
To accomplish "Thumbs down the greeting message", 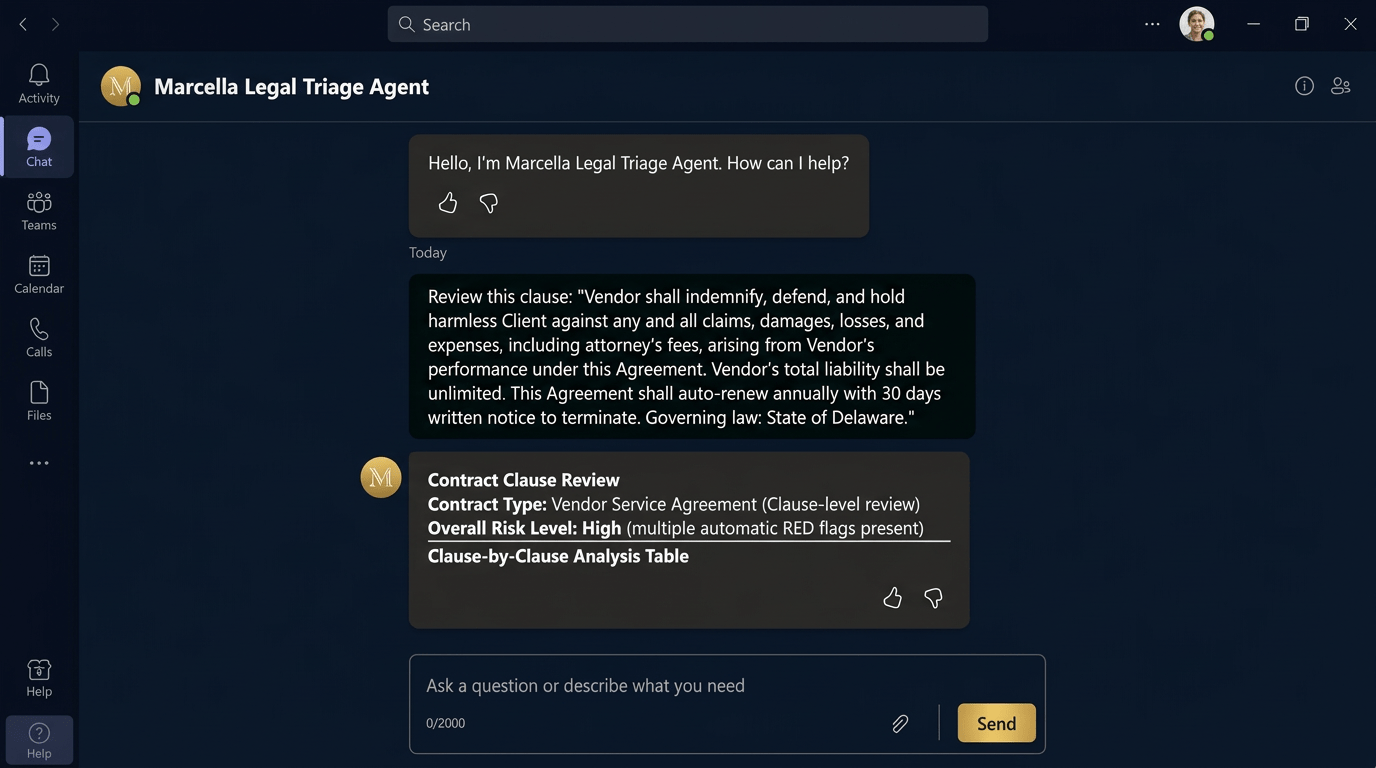I will 489,203.
